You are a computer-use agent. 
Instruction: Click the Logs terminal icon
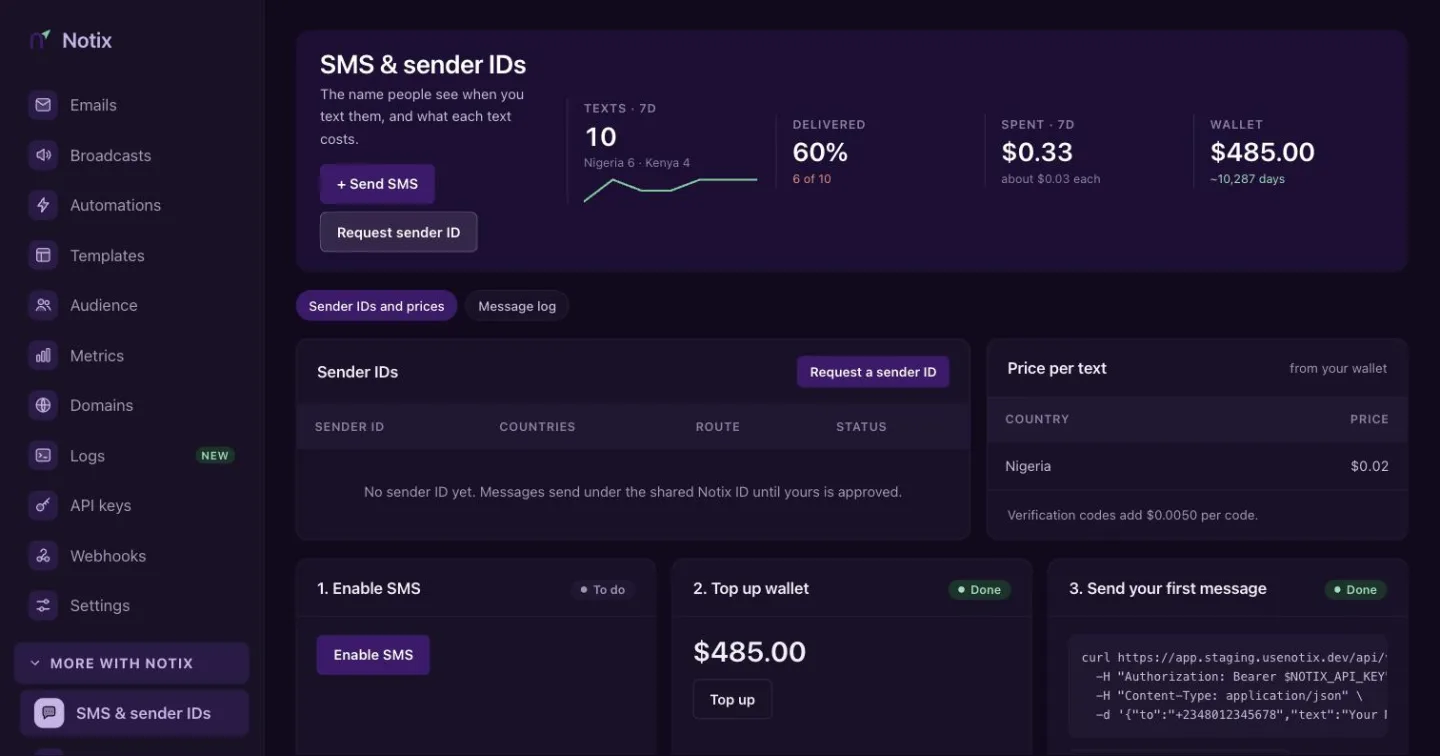click(x=43, y=455)
